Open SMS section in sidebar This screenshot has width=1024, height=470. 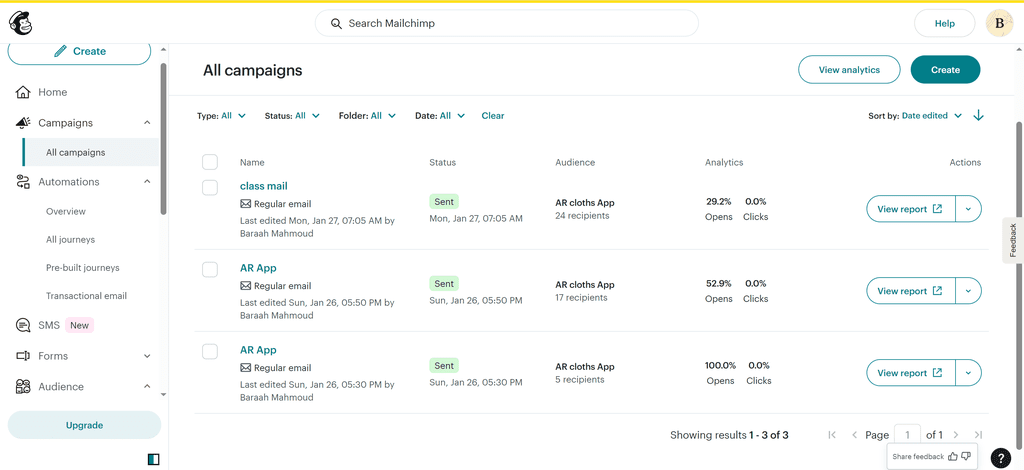coord(49,325)
